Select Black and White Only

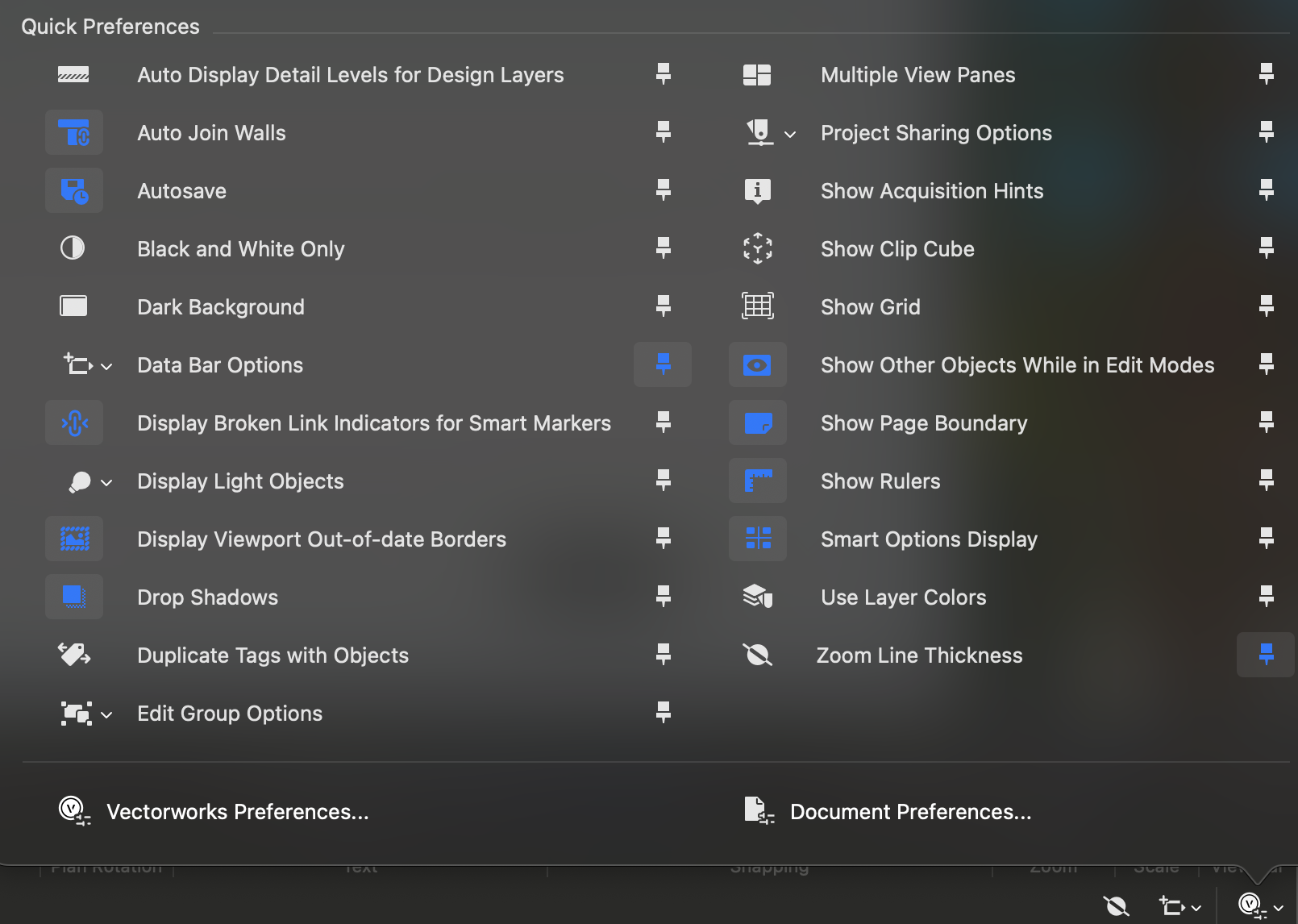pyautogui.click(x=240, y=249)
